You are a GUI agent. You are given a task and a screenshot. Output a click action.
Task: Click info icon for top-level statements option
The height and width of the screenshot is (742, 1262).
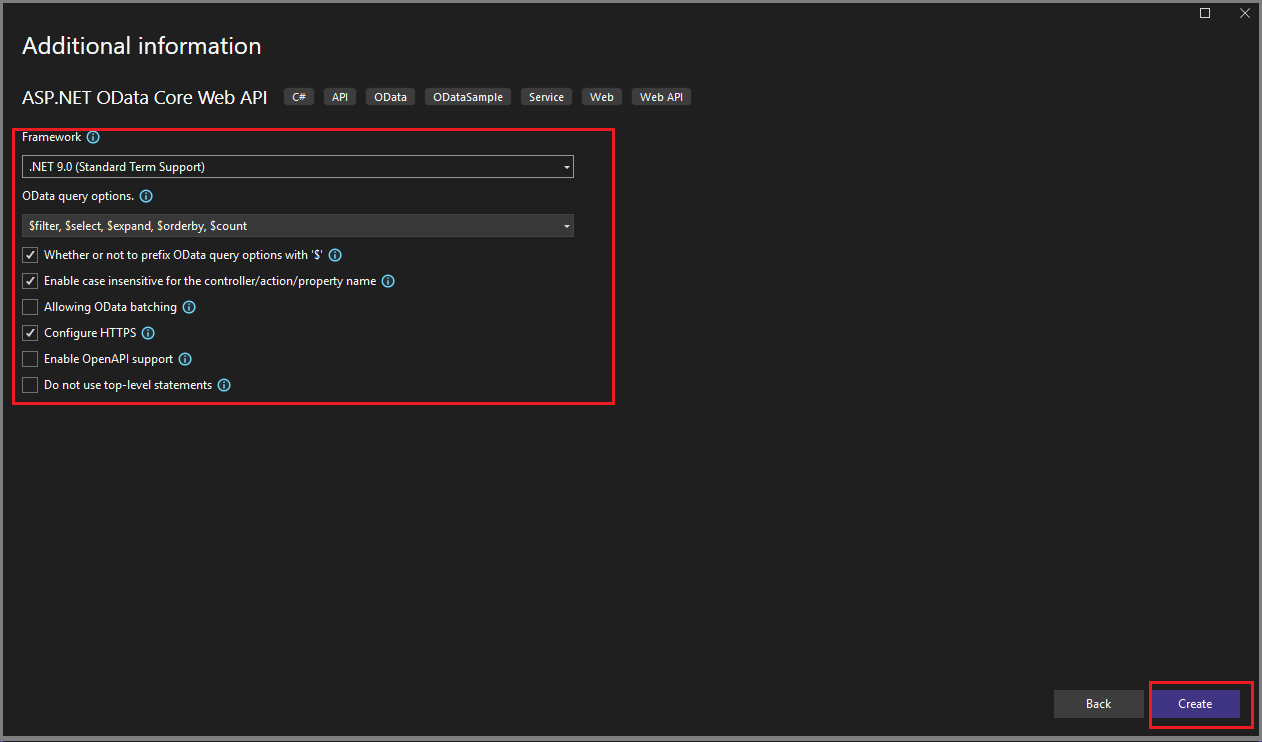(224, 385)
